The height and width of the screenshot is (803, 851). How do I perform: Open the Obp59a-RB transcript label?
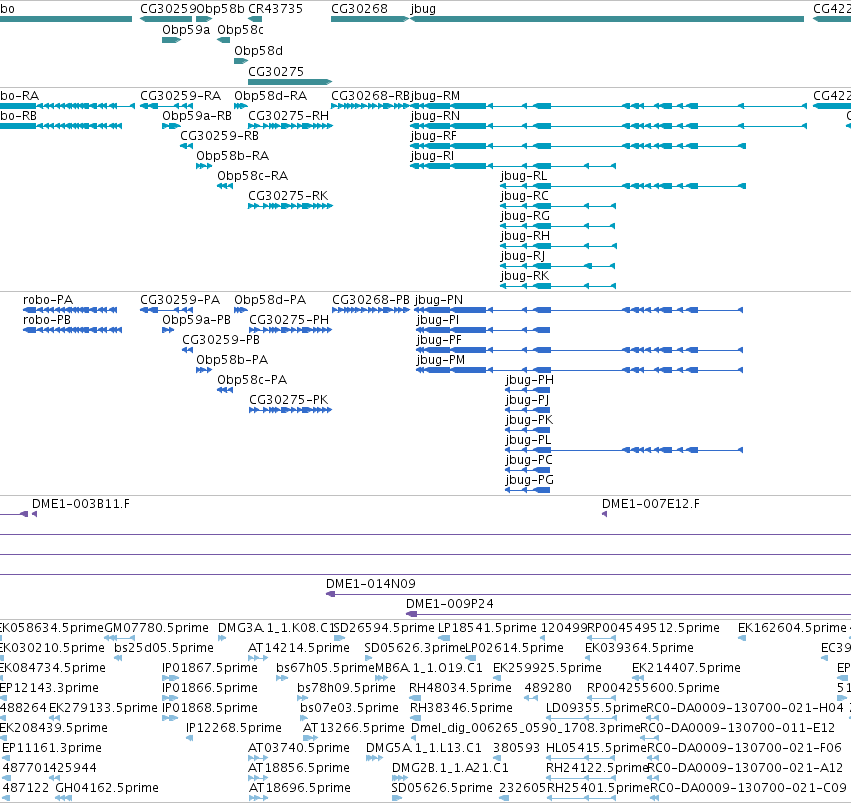(x=197, y=116)
